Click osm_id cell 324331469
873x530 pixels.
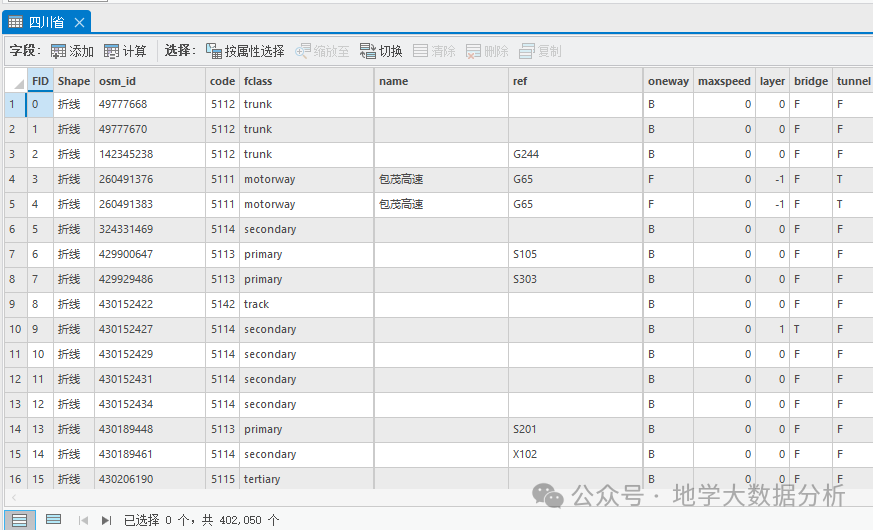150,229
